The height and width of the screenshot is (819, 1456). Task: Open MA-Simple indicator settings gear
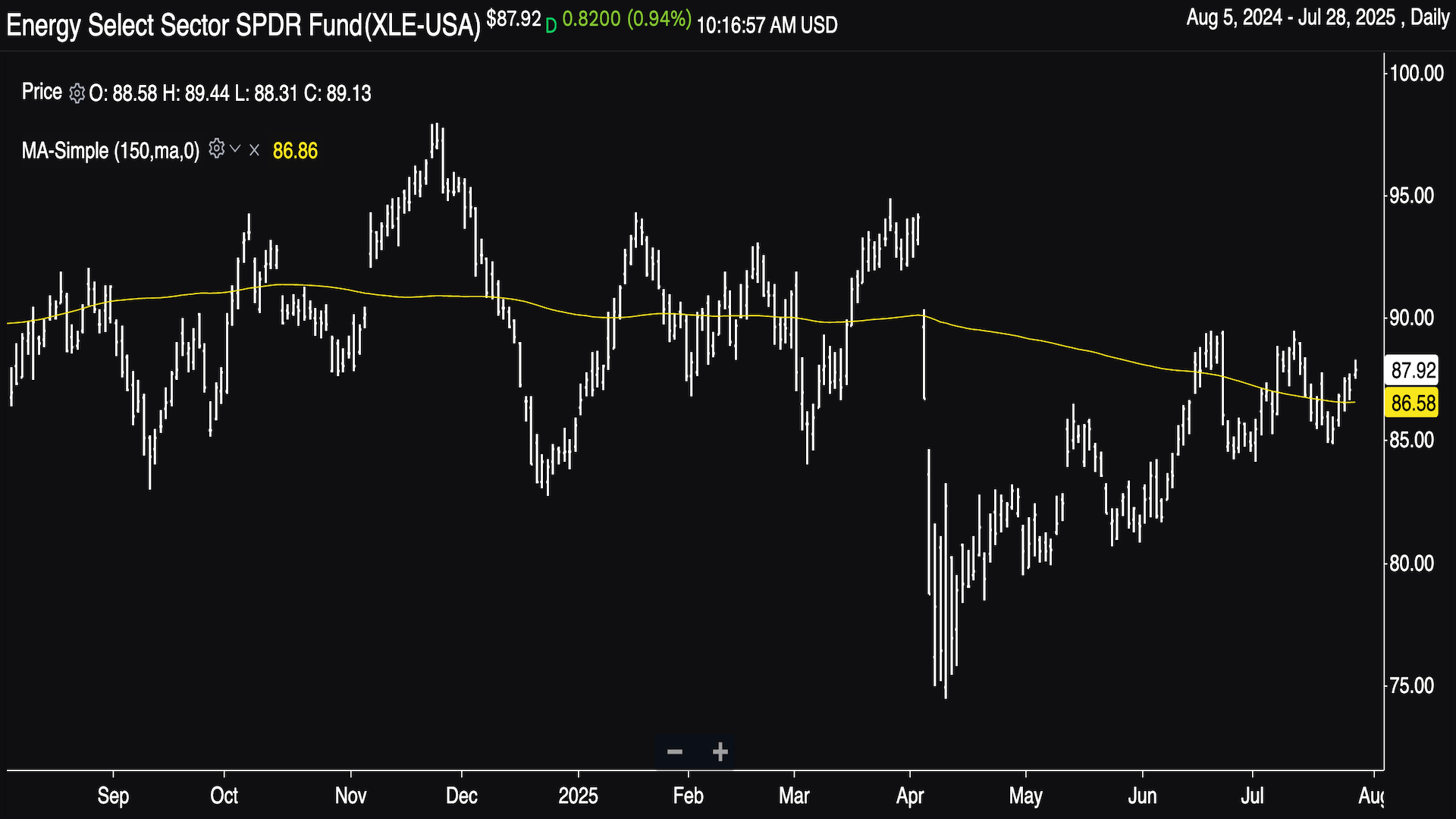[x=217, y=149]
